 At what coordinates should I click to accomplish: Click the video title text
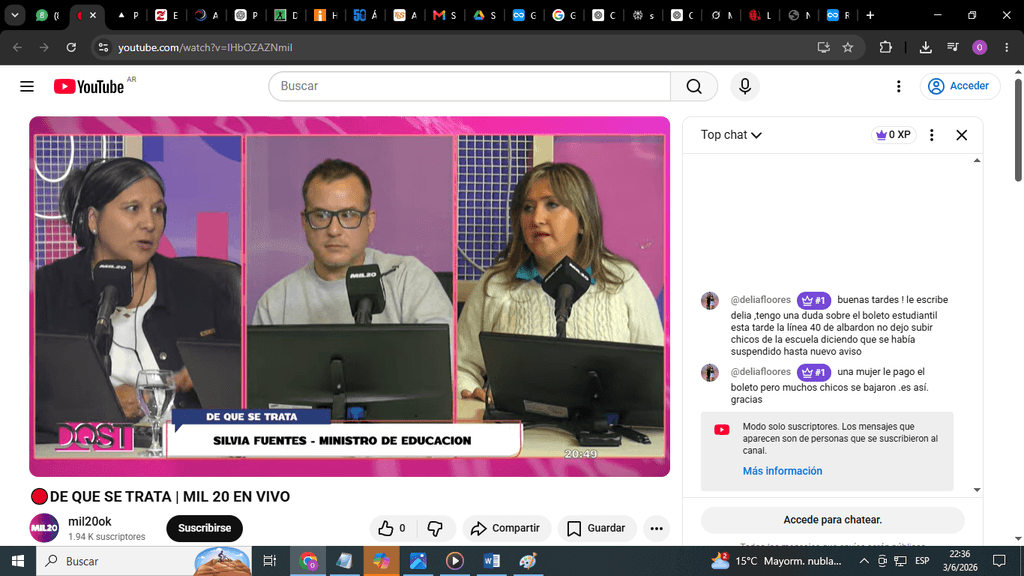click(170, 496)
